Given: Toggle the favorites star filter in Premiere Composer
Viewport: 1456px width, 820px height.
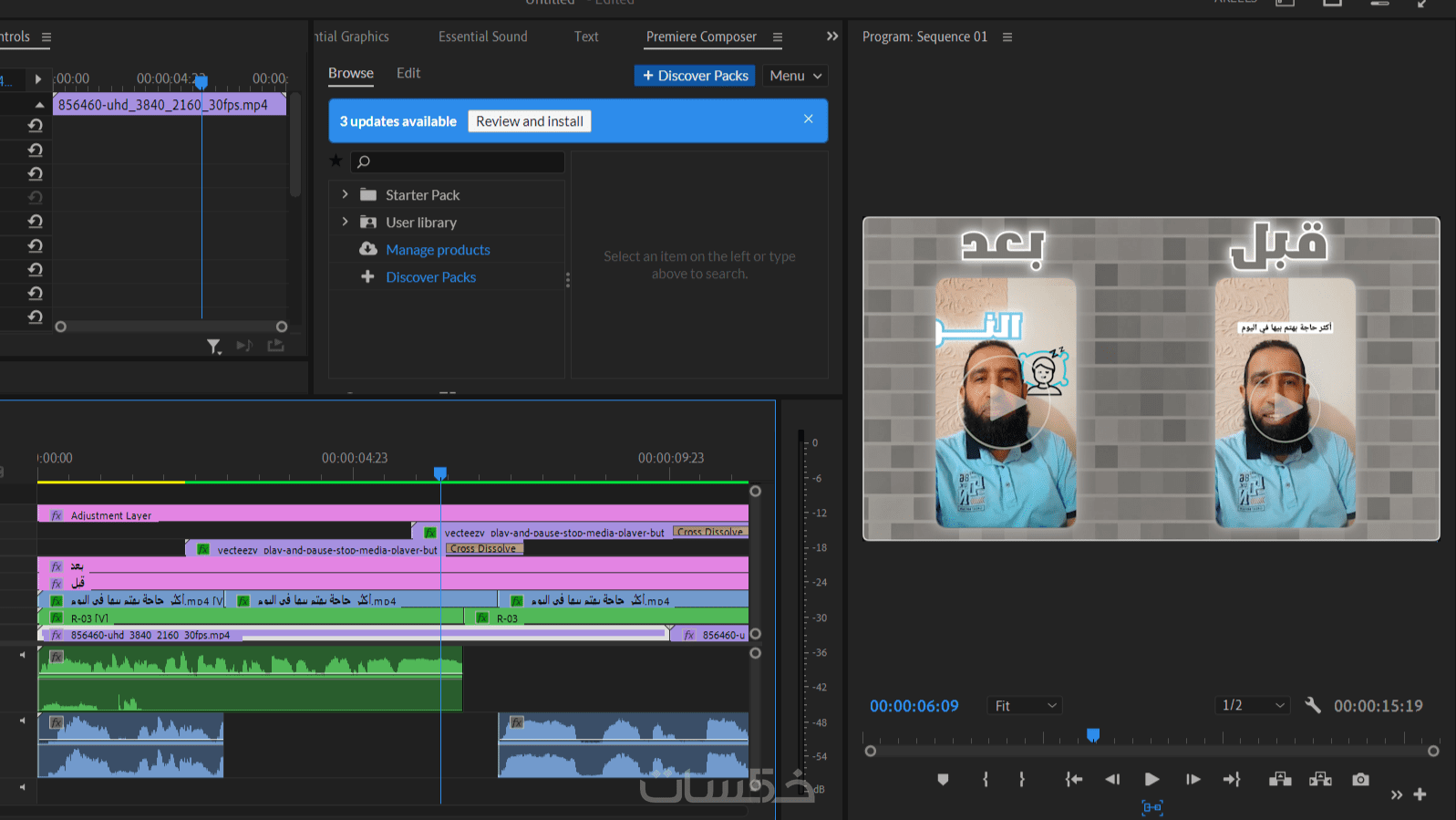Looking at the screenshot, I should 336,161.
